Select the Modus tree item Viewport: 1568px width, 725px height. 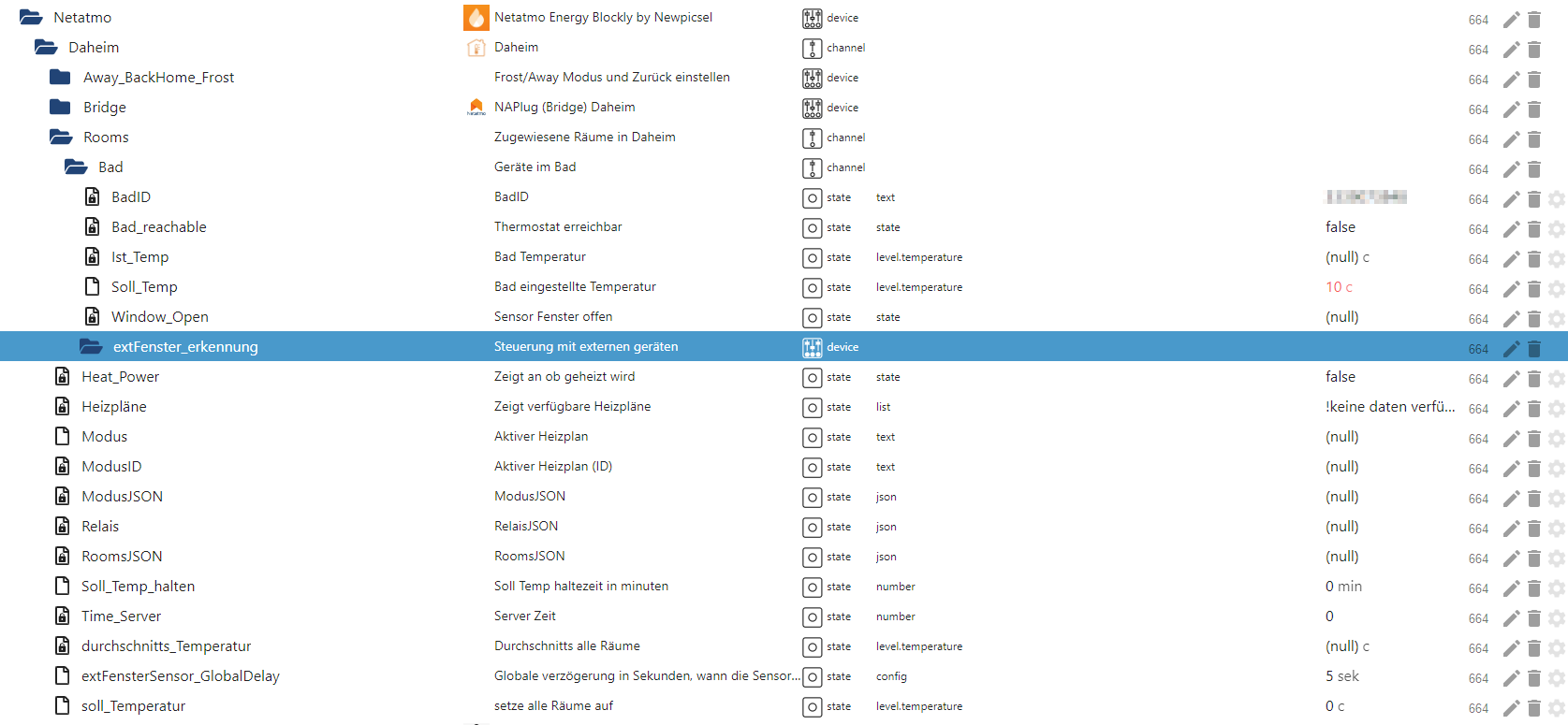104,436
